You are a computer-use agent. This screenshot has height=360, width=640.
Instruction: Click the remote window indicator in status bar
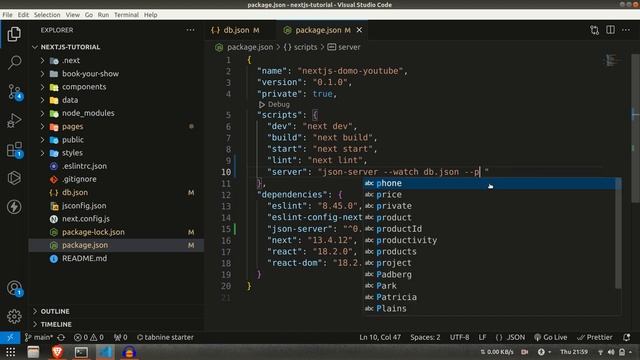click(x=10, y=338)
